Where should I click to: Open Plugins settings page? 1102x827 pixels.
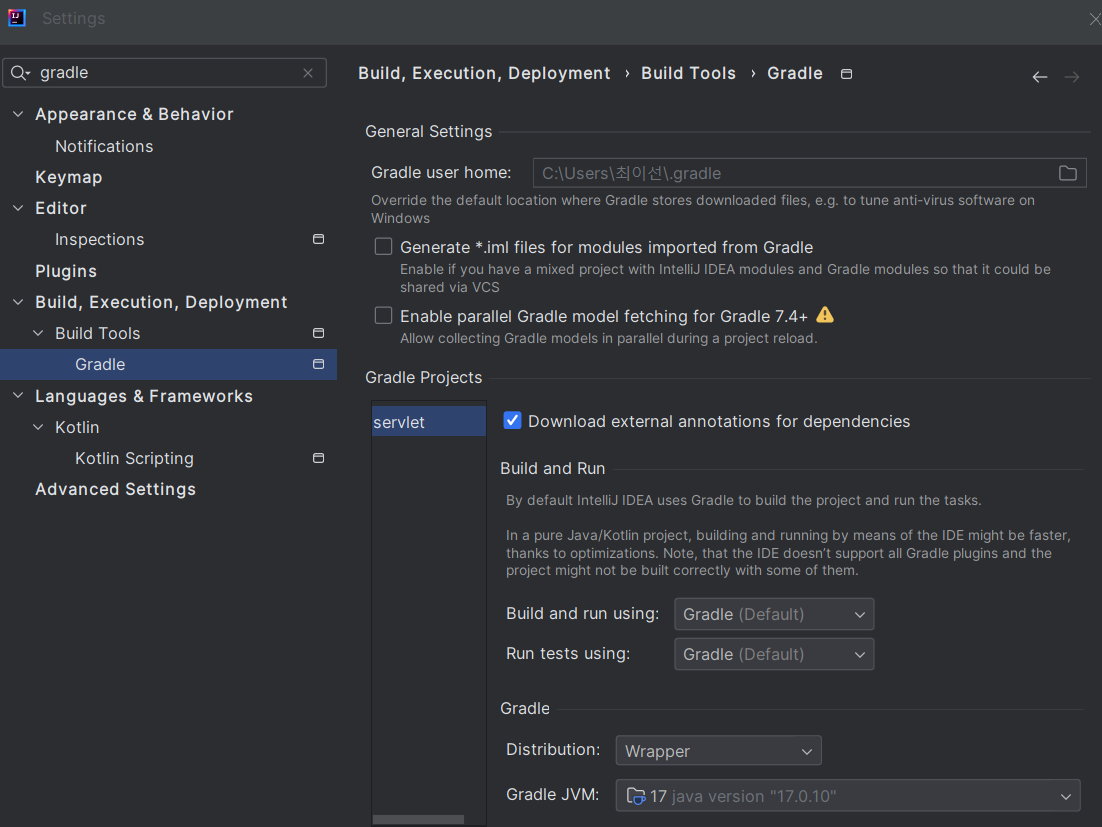coord(66,271)
